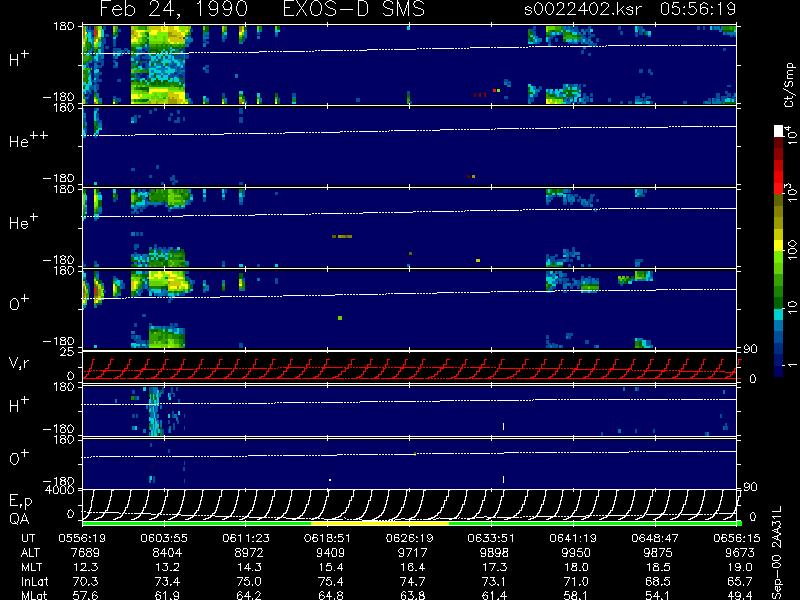Click the date title 'Feb 24, 1990'
800x600 pixels.
(173, 9)
